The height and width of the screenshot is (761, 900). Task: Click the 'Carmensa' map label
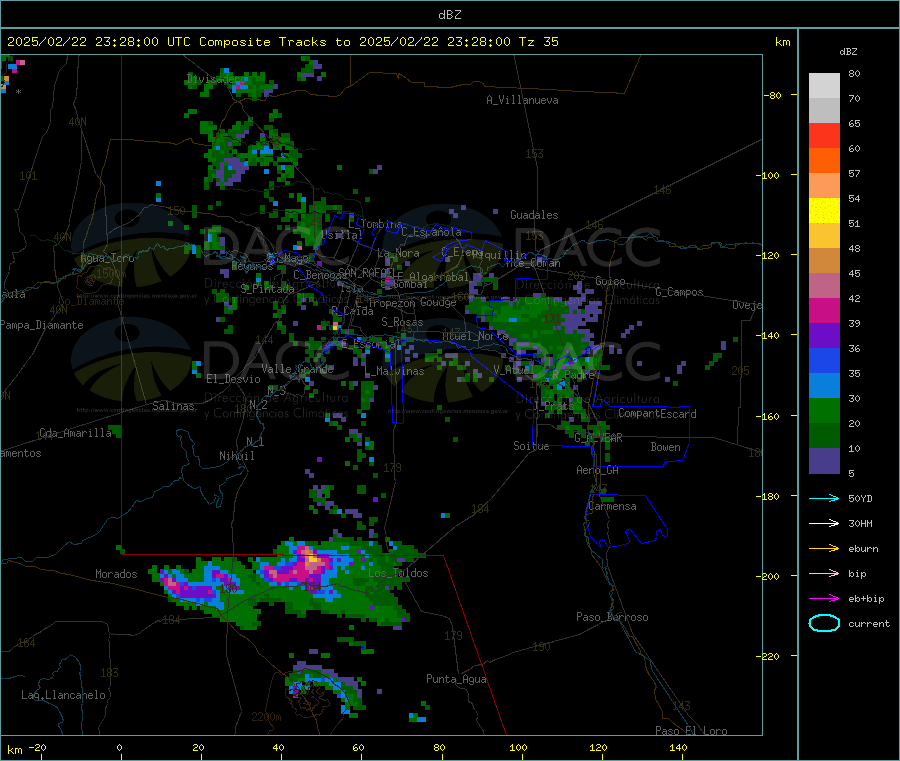612,506
